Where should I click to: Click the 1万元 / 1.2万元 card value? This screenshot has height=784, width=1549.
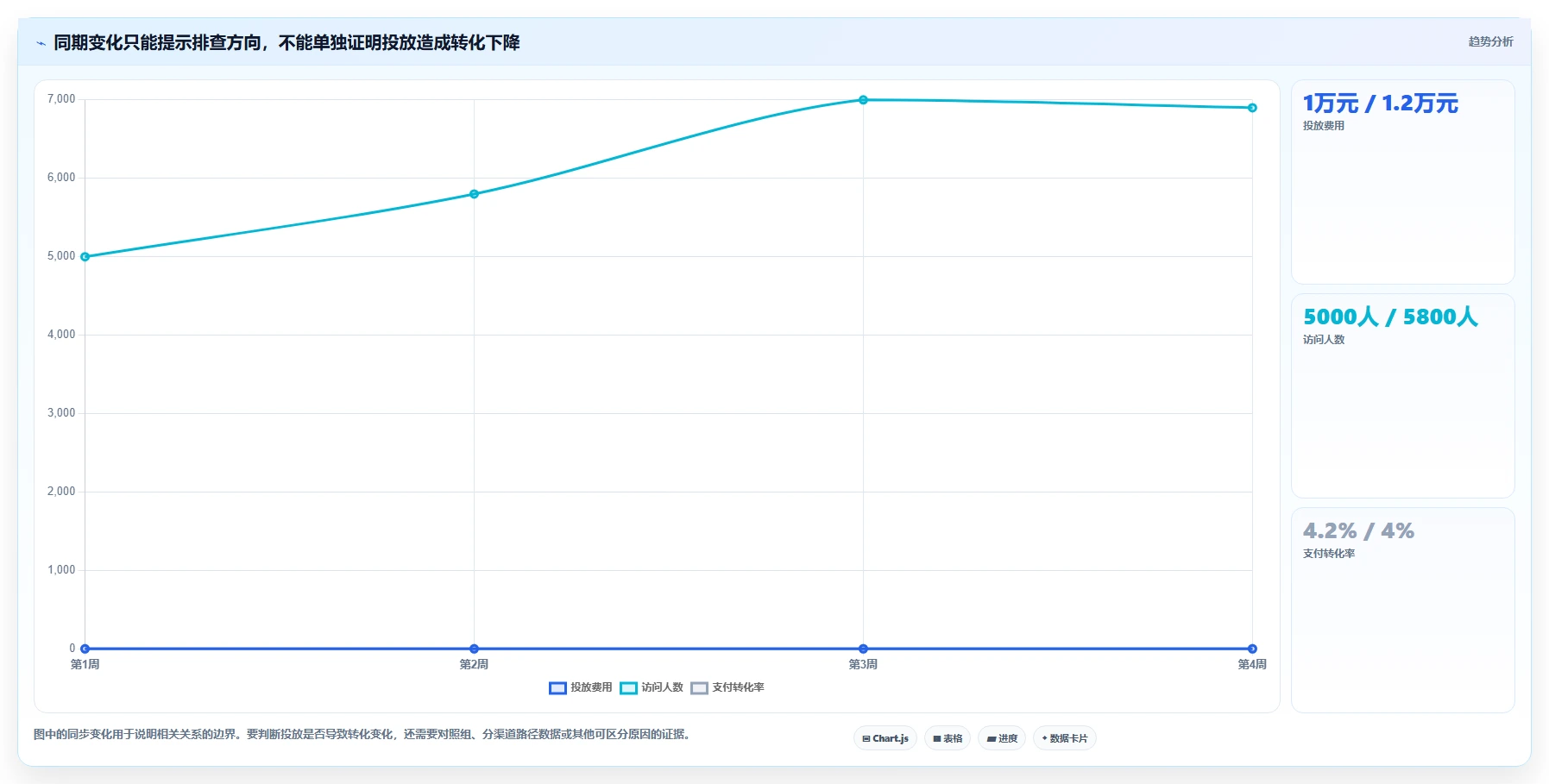pyautogui.click(x=1380, y=103)
